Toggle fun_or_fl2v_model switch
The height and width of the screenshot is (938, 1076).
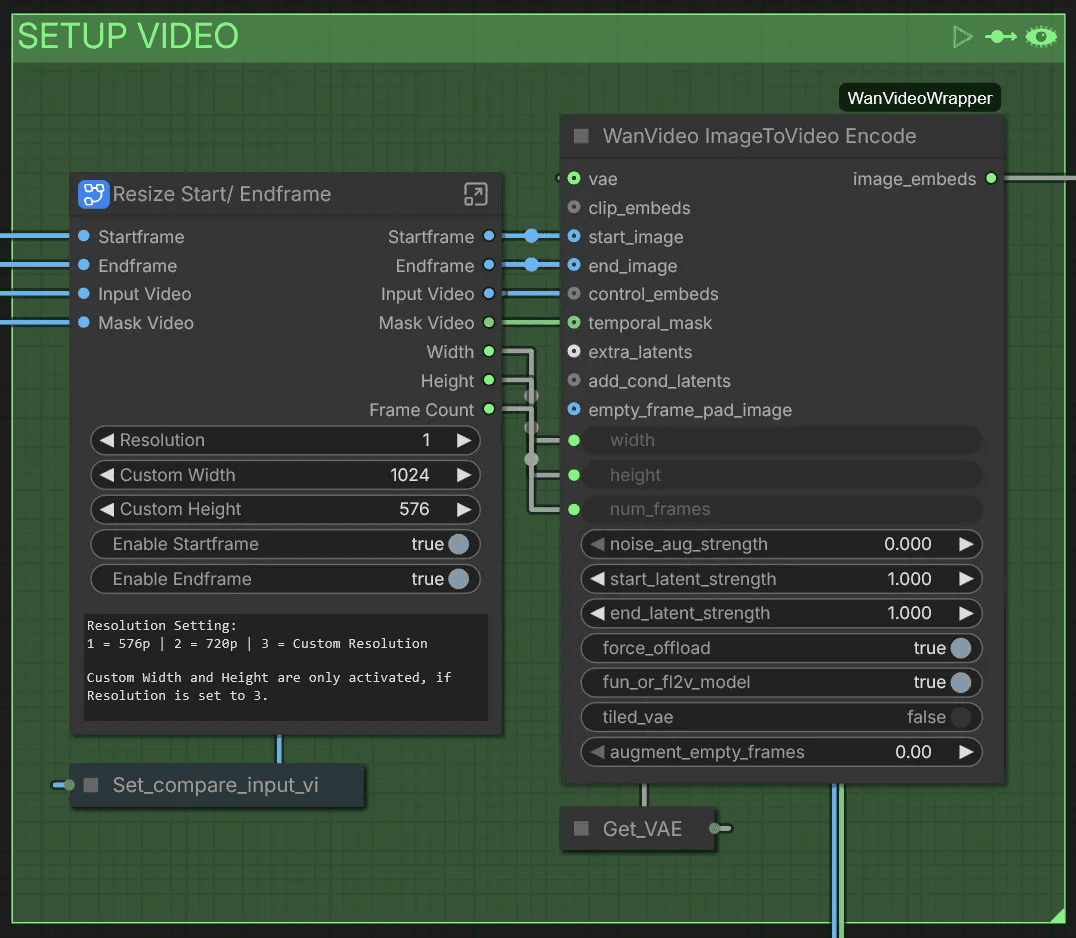961,682
